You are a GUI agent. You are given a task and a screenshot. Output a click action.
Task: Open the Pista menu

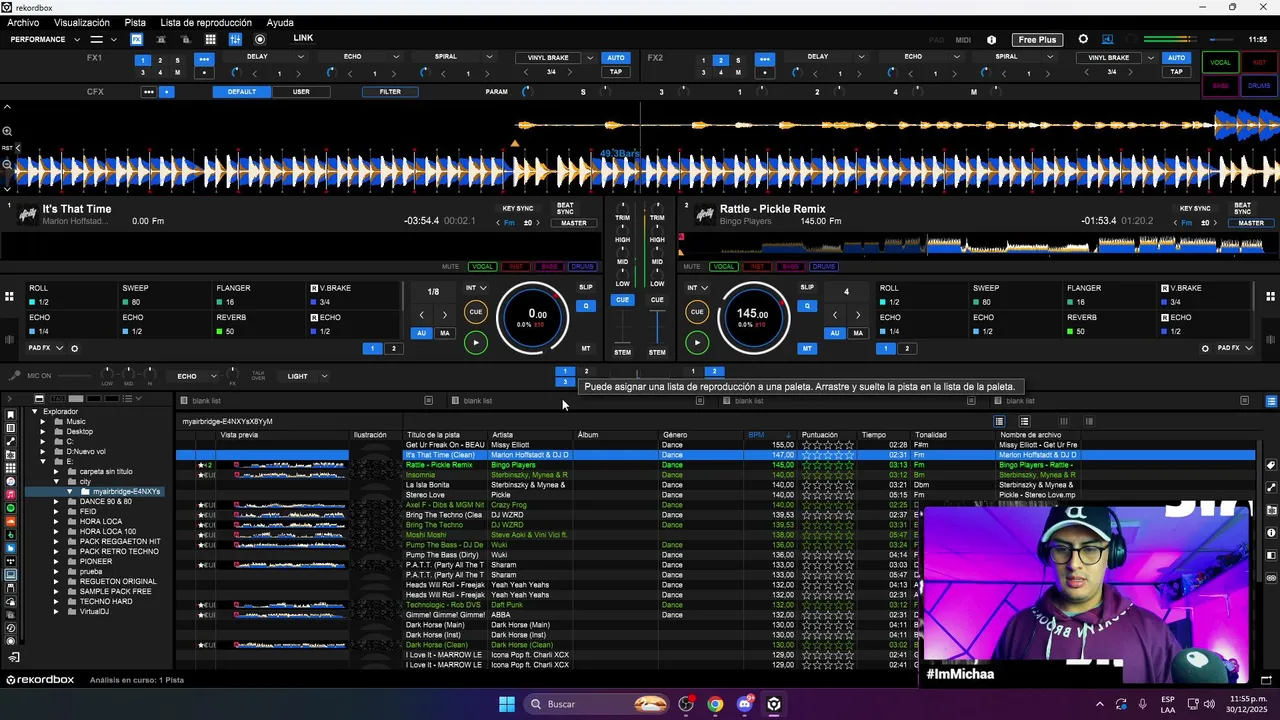135,22
